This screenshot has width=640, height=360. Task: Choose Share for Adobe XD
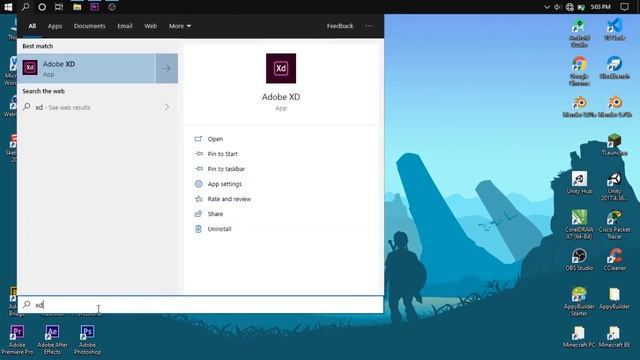(215, 214)
